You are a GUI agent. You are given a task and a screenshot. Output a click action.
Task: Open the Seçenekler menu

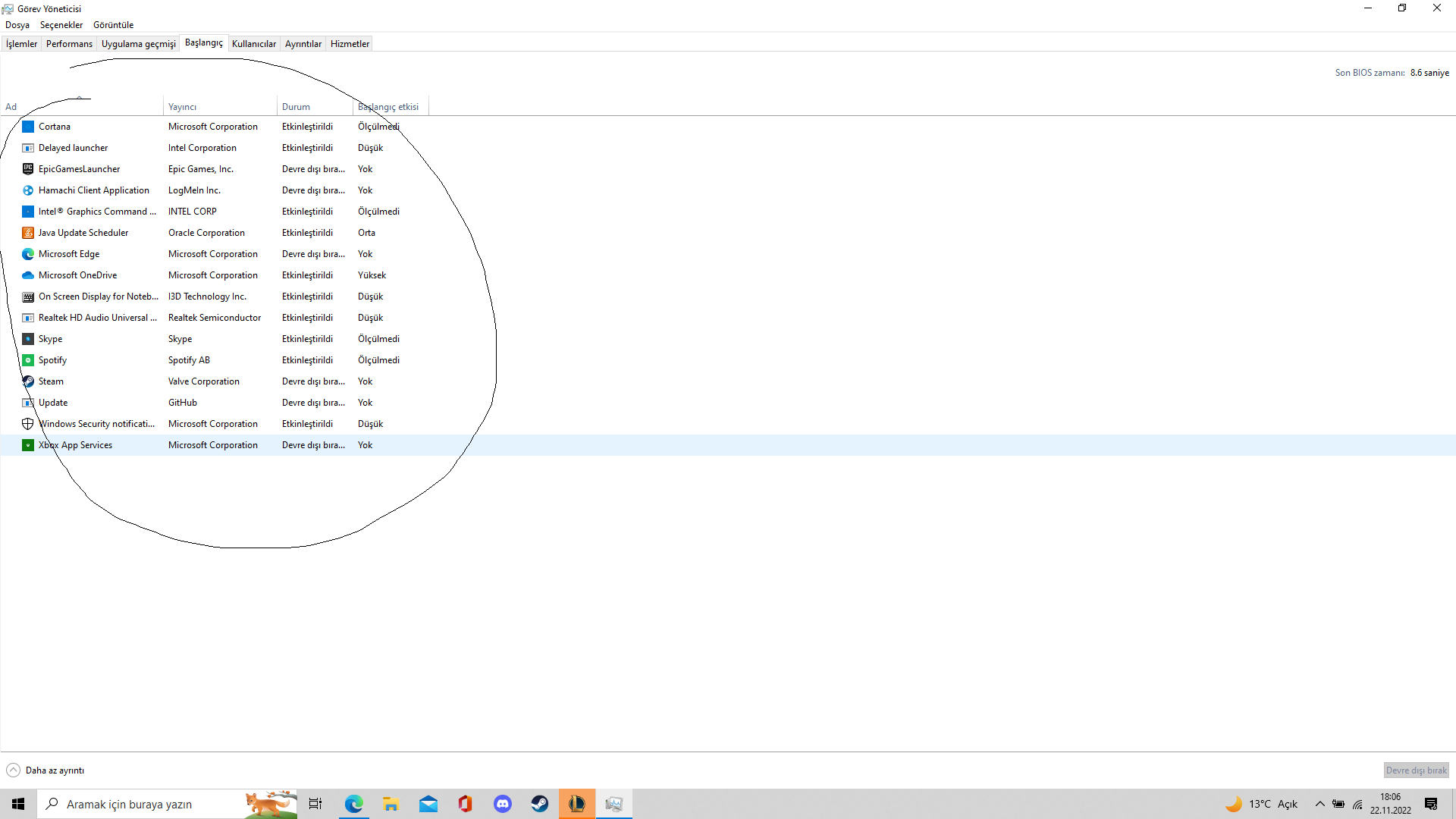tap(61, 25)
